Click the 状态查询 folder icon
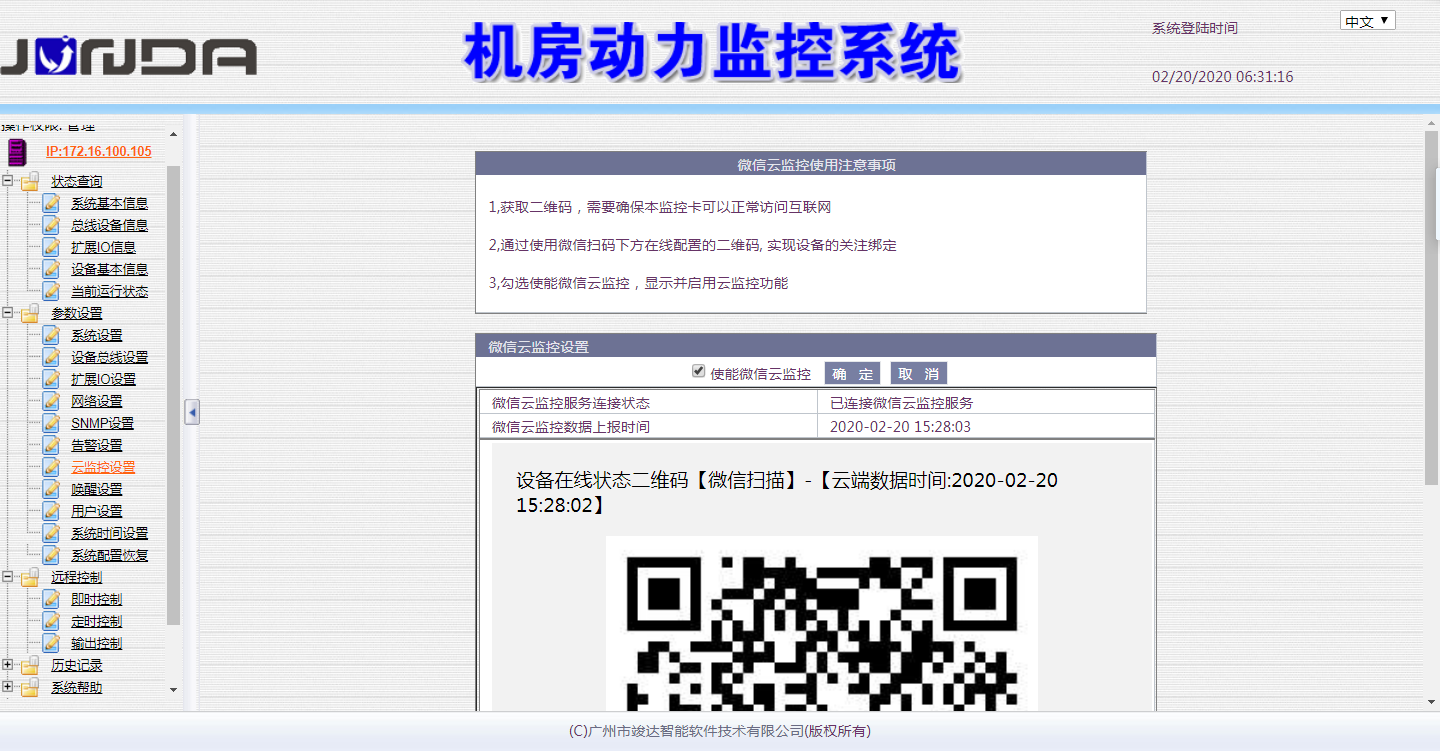The width and height of the screenshot is (1440, 751). click(x=30, y=181)
